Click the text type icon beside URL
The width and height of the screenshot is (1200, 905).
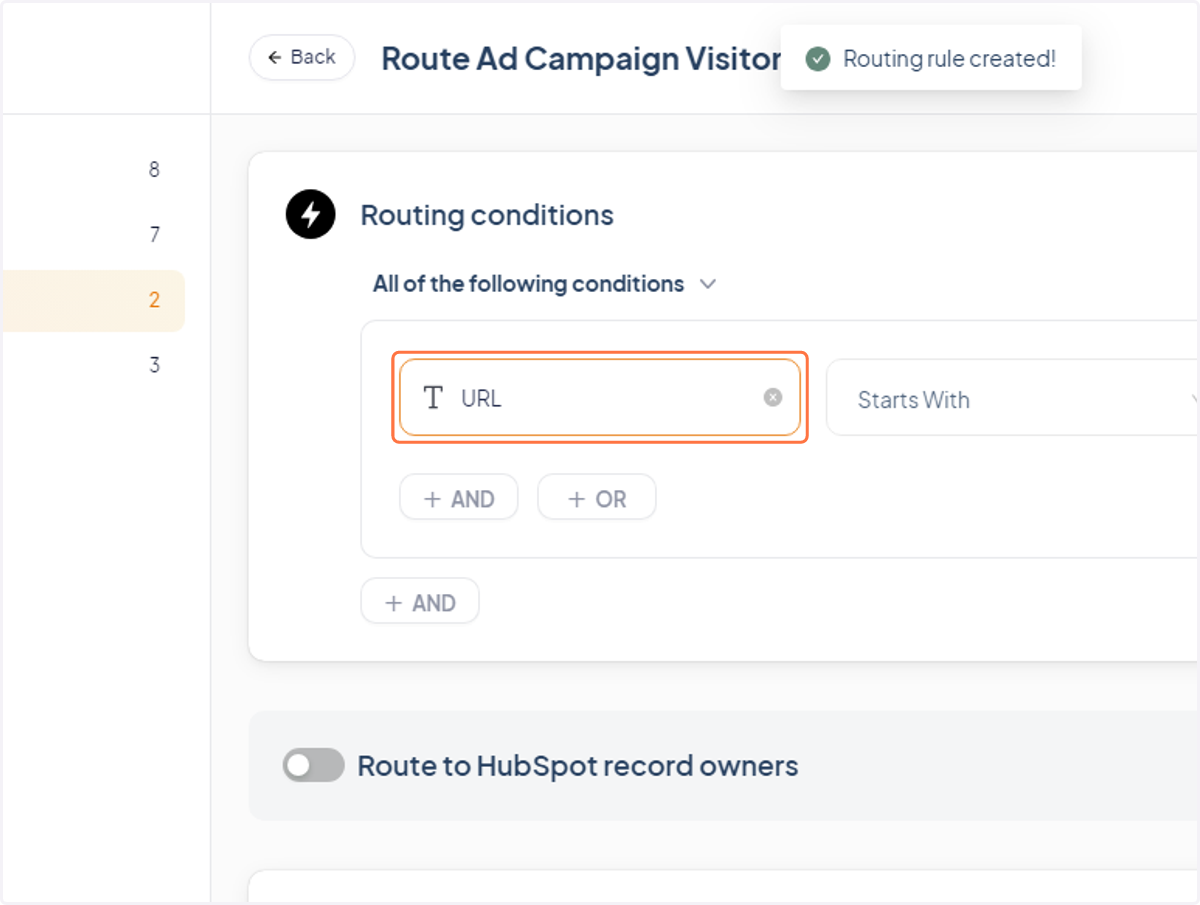coord(433,398)
